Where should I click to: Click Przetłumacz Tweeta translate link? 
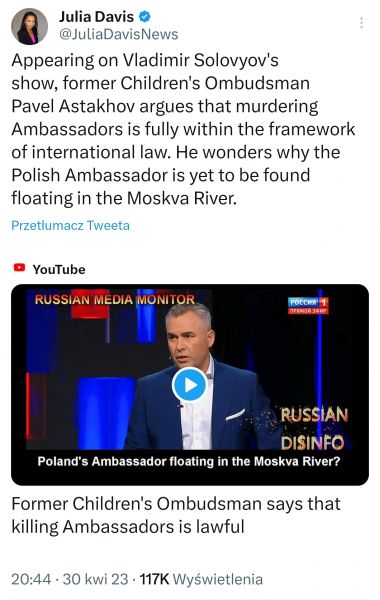(x=70, y=225)
